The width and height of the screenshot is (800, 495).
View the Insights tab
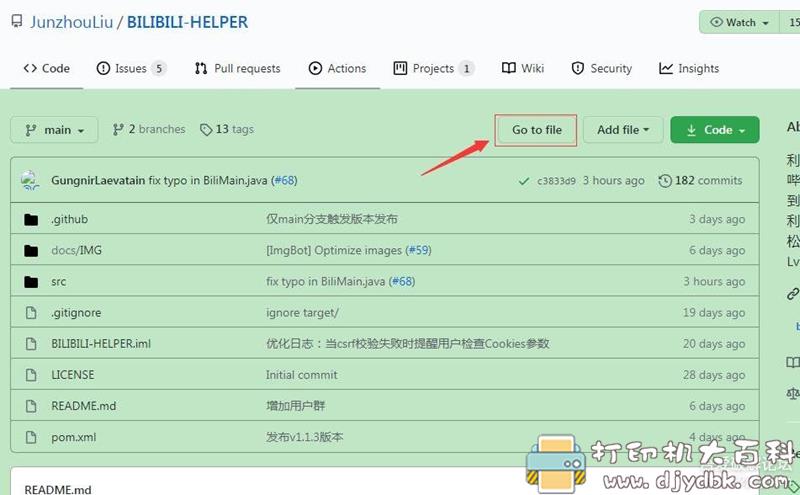(x=689, y=68)
